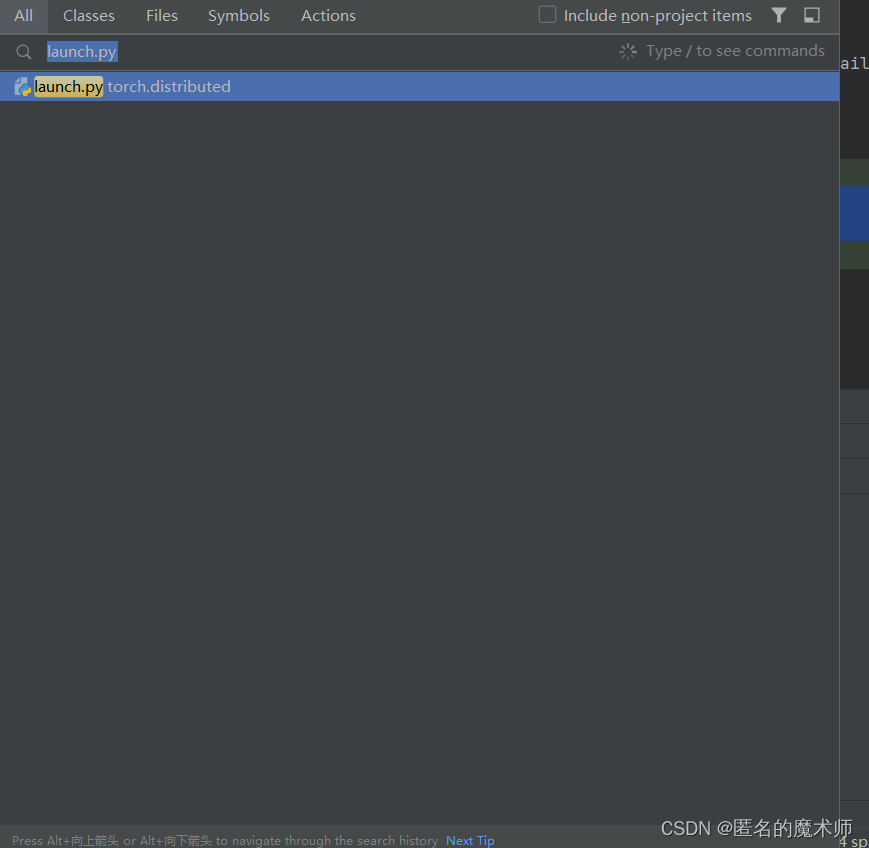Click the open-in-Find-window icon
This screenshot has width=869, height=848.
(x=811, y=15)
